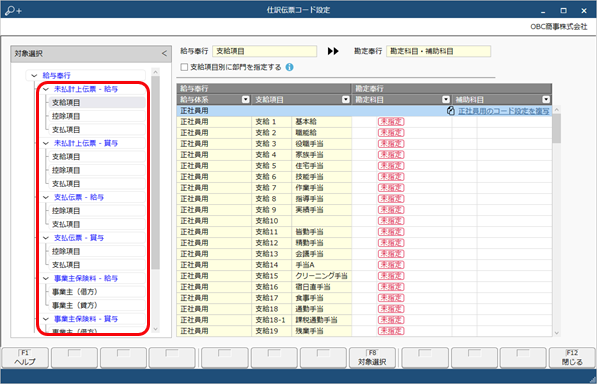Image resolution: width=597 pixels, height=384 pixels.
Task: Click the table scroll down arrow
Action: 557,333
